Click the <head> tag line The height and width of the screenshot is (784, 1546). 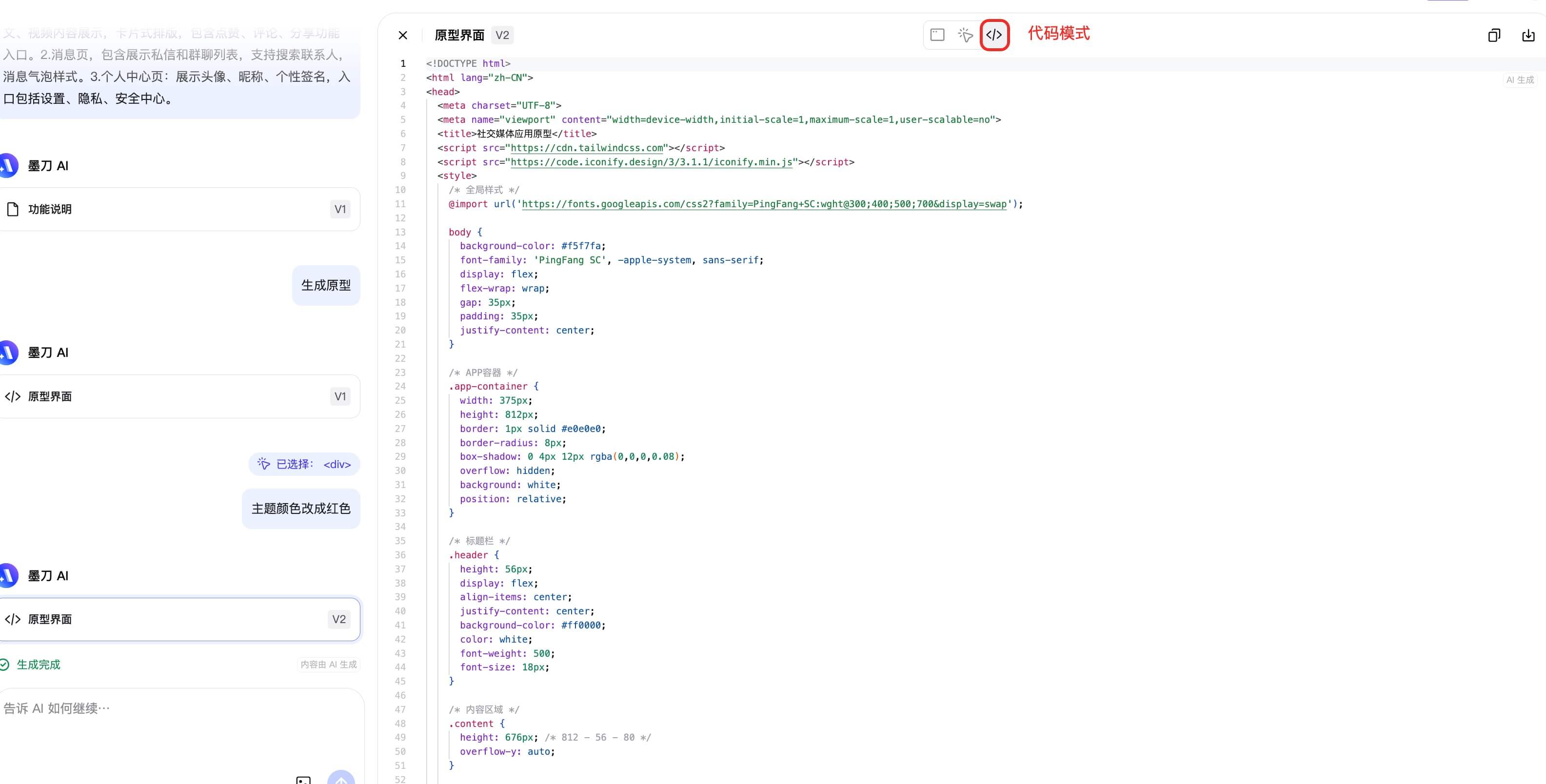[443, 92]
